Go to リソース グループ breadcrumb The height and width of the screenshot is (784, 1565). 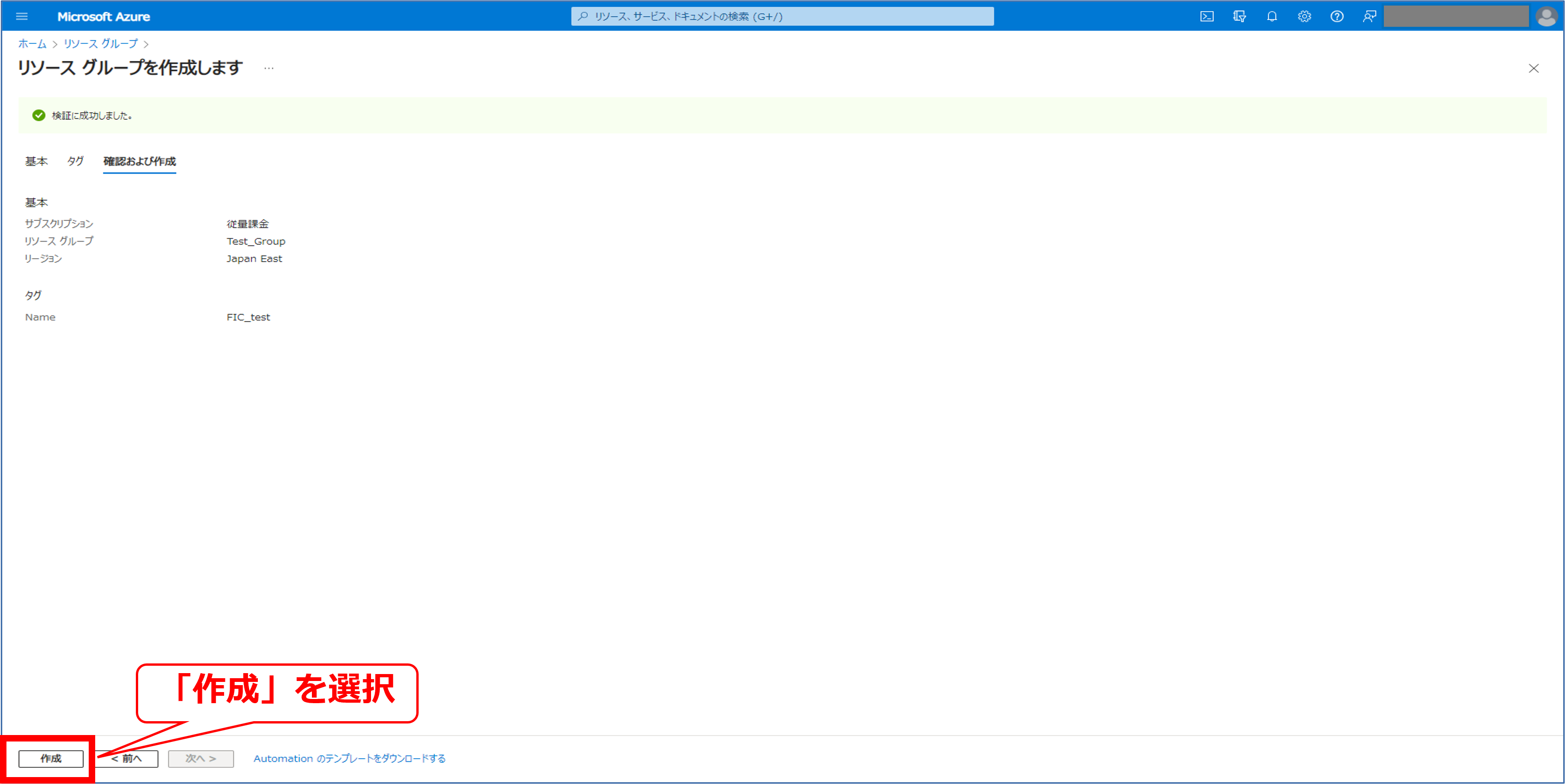[x=101, y=44]
